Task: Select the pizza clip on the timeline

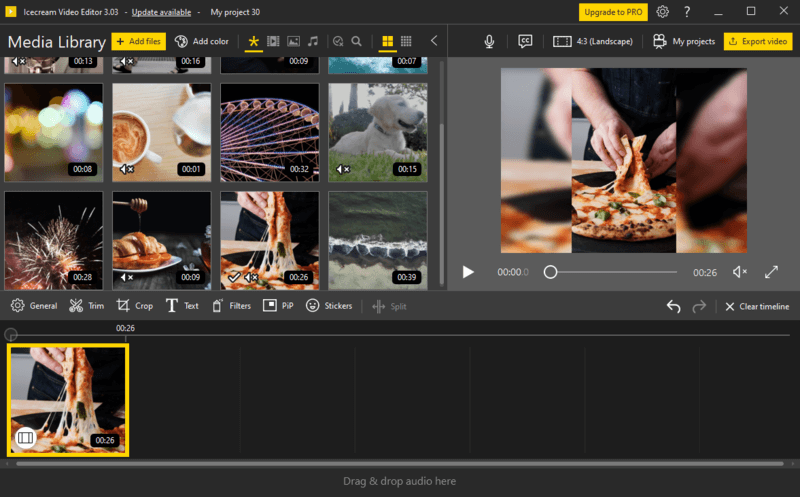Action: tap(68, 400)
